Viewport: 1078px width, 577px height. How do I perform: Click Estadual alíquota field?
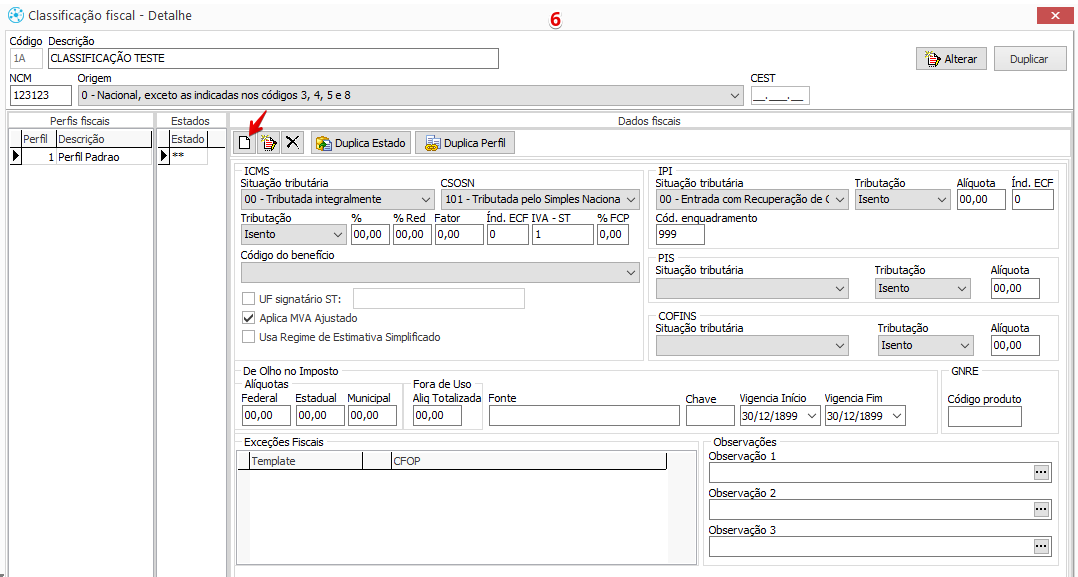(x=320, y=416)
